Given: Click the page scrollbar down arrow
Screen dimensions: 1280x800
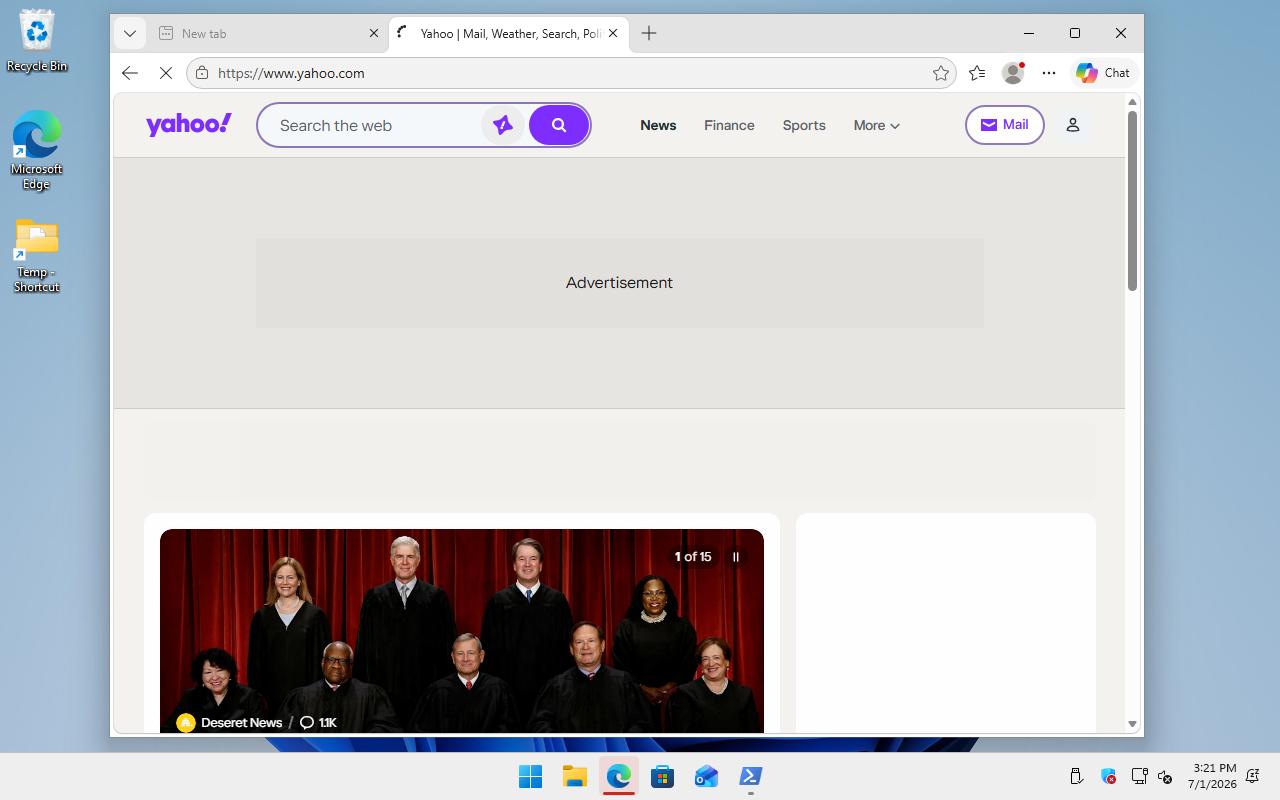Looking at the screenshot, I should point(1132,724).
